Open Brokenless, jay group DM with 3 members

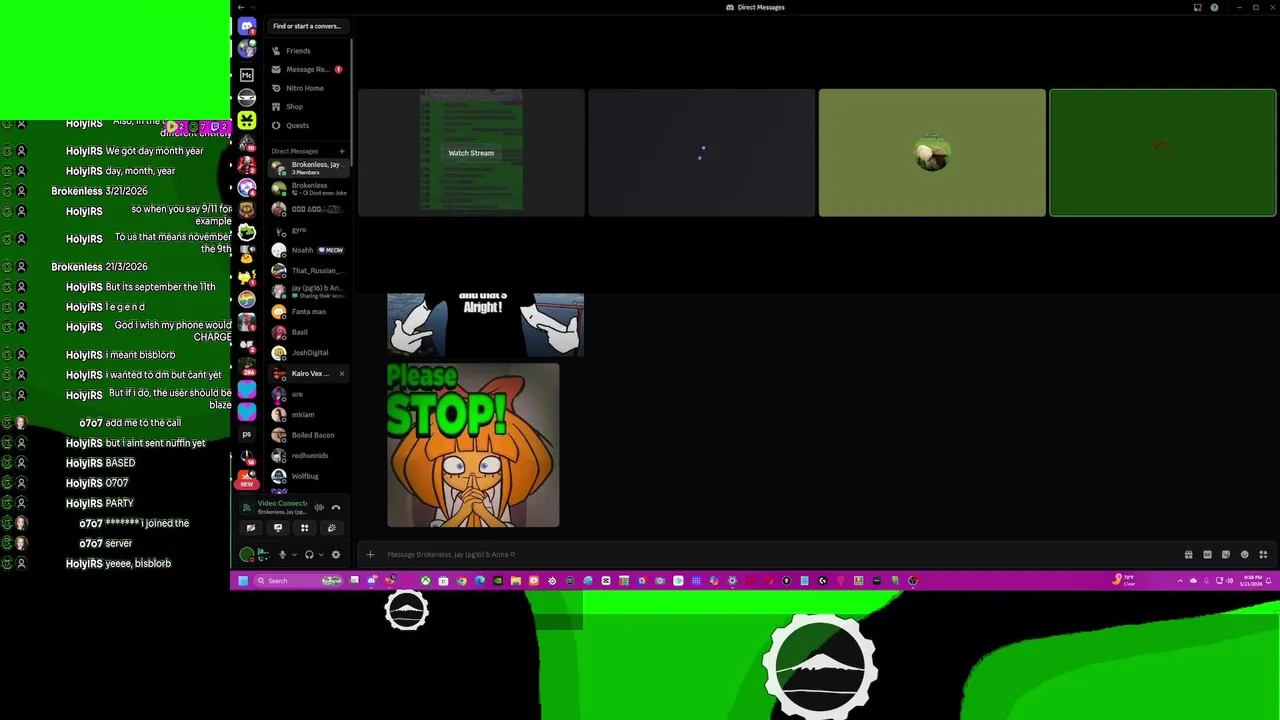coord(307,168)
